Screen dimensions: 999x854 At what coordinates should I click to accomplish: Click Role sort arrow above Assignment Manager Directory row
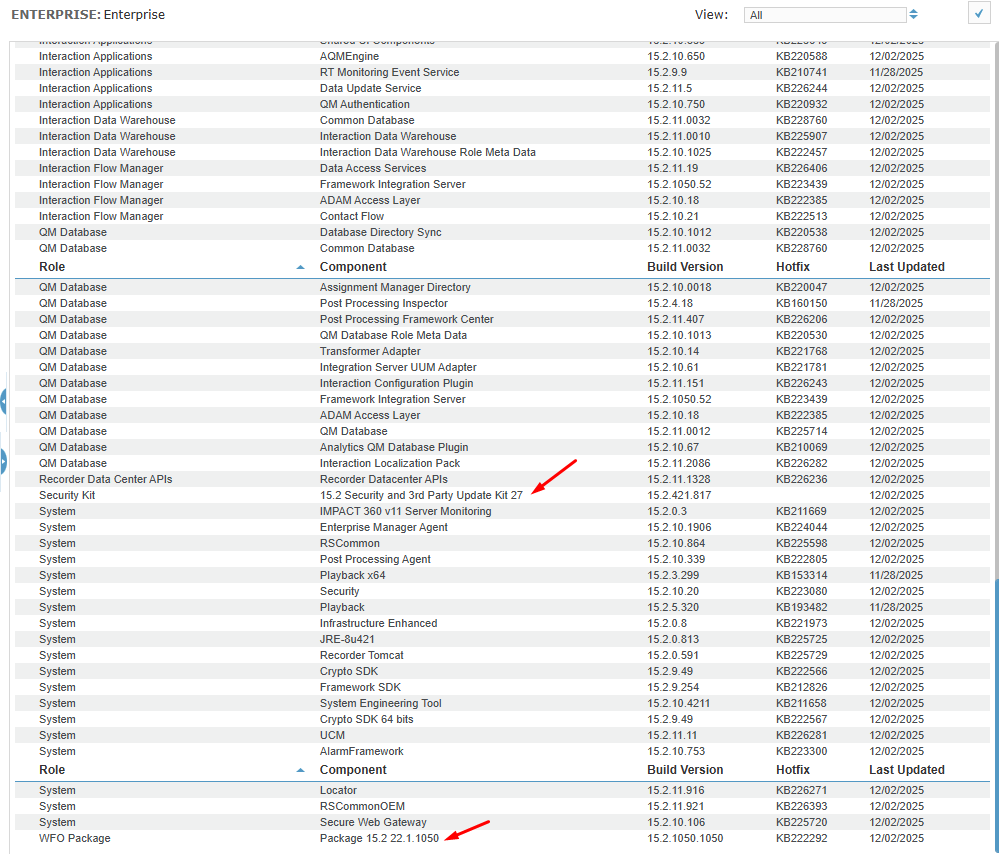(x=301, y=268)
